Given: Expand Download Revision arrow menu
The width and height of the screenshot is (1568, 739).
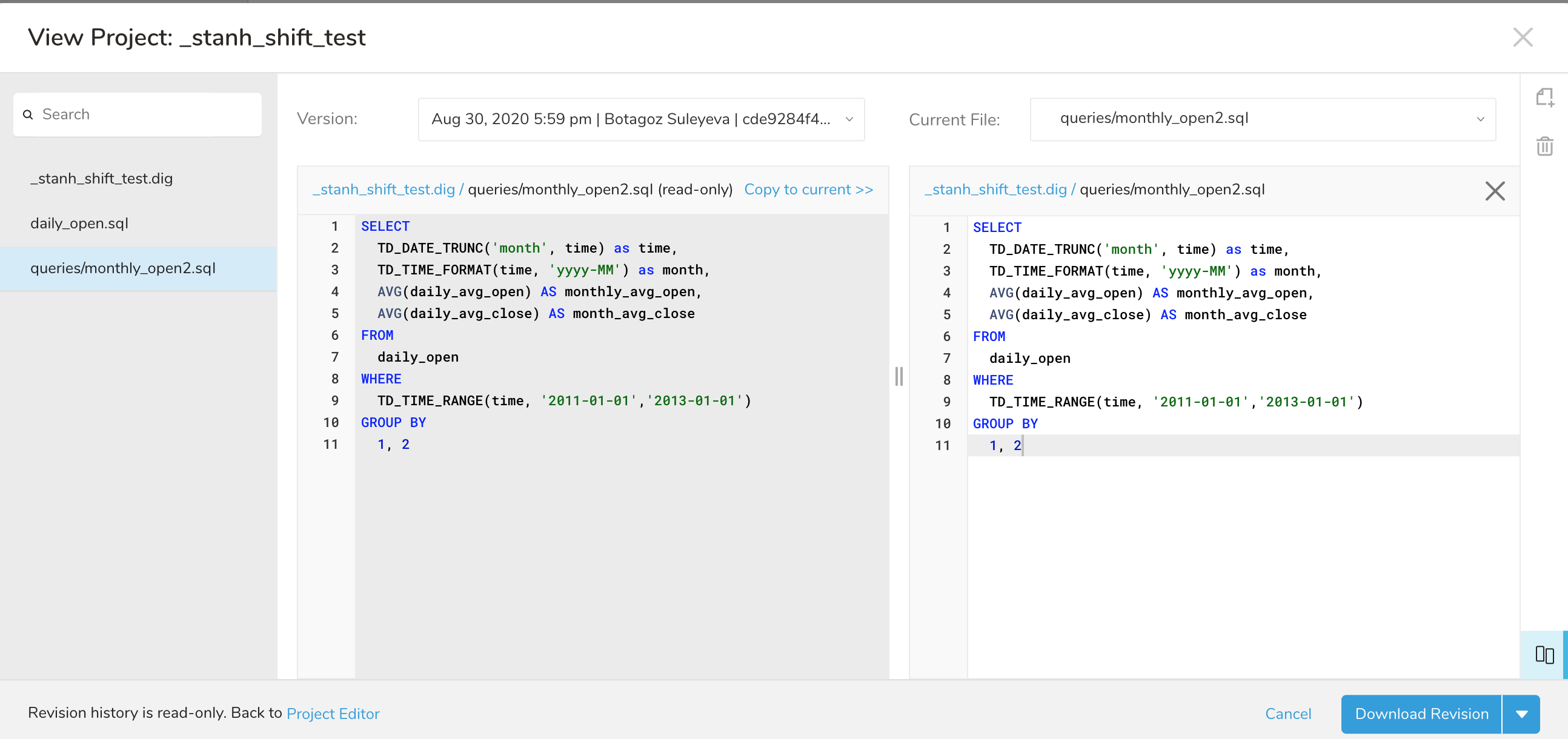Looking at the screenshot, I should tap(1521, 714).
